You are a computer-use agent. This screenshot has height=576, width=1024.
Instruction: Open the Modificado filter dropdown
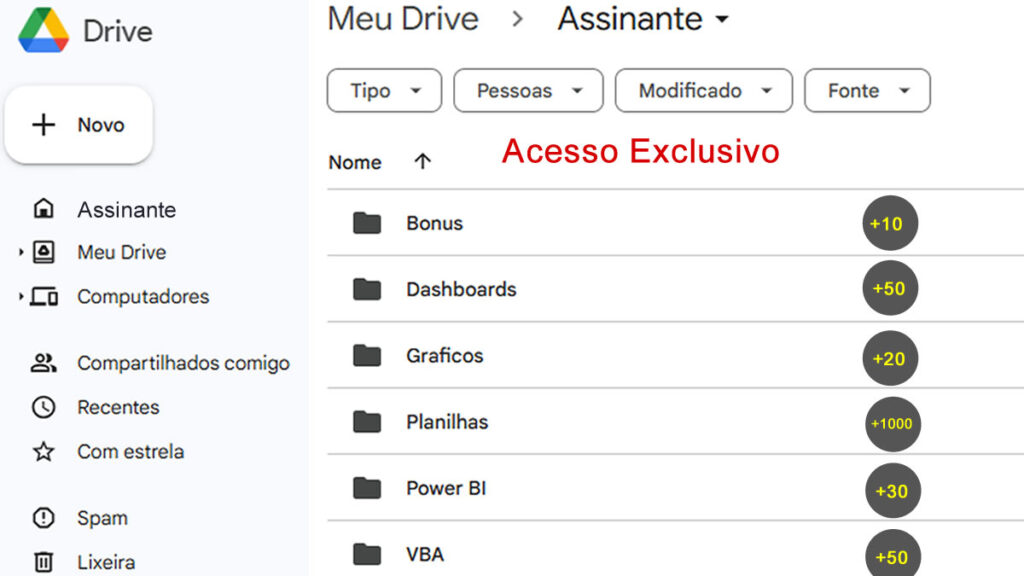[703, 90]
